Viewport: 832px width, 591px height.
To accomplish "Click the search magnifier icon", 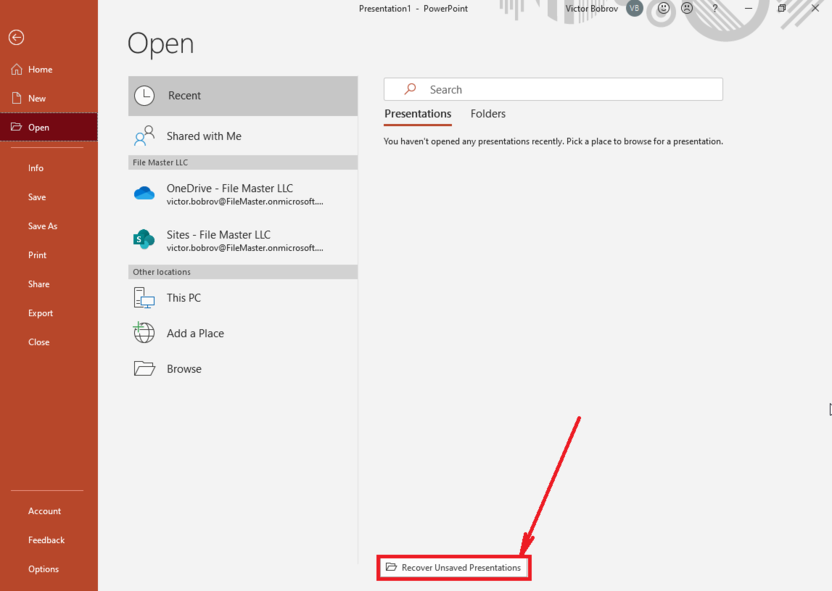I will click(410, 89).
